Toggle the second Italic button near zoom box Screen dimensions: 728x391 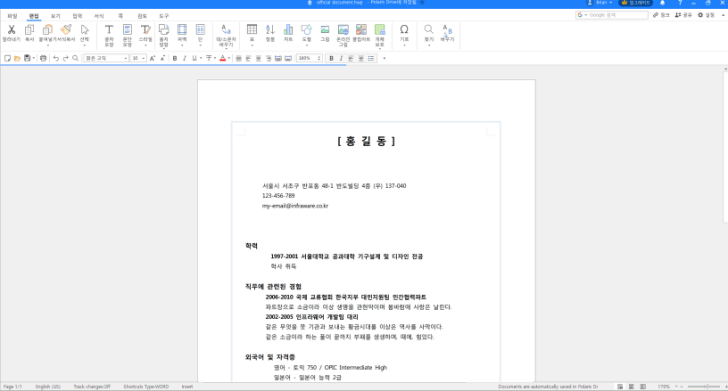(341, 58)
